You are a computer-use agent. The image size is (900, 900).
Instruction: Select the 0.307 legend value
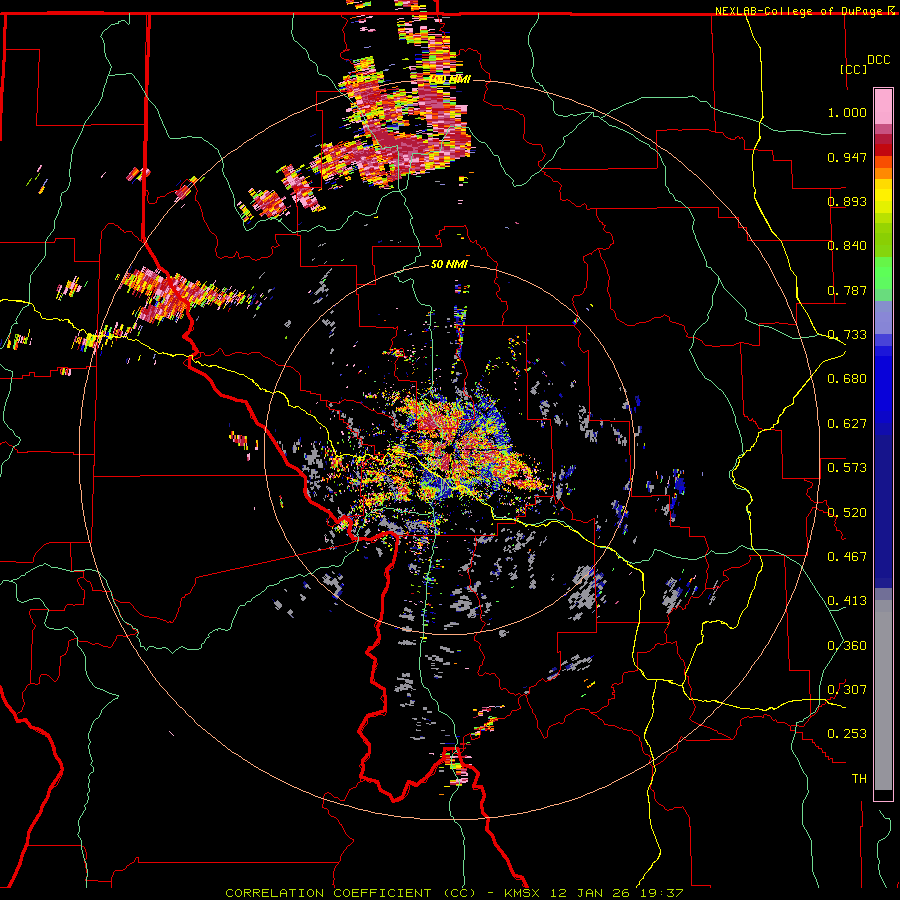(x=847, y=690)
